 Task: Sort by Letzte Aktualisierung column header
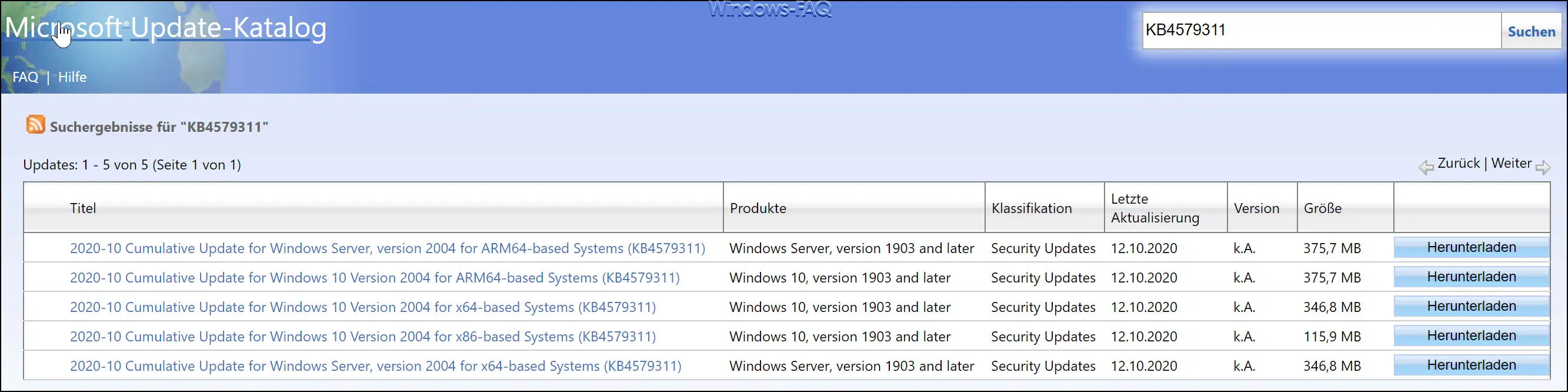(1154, 208)
